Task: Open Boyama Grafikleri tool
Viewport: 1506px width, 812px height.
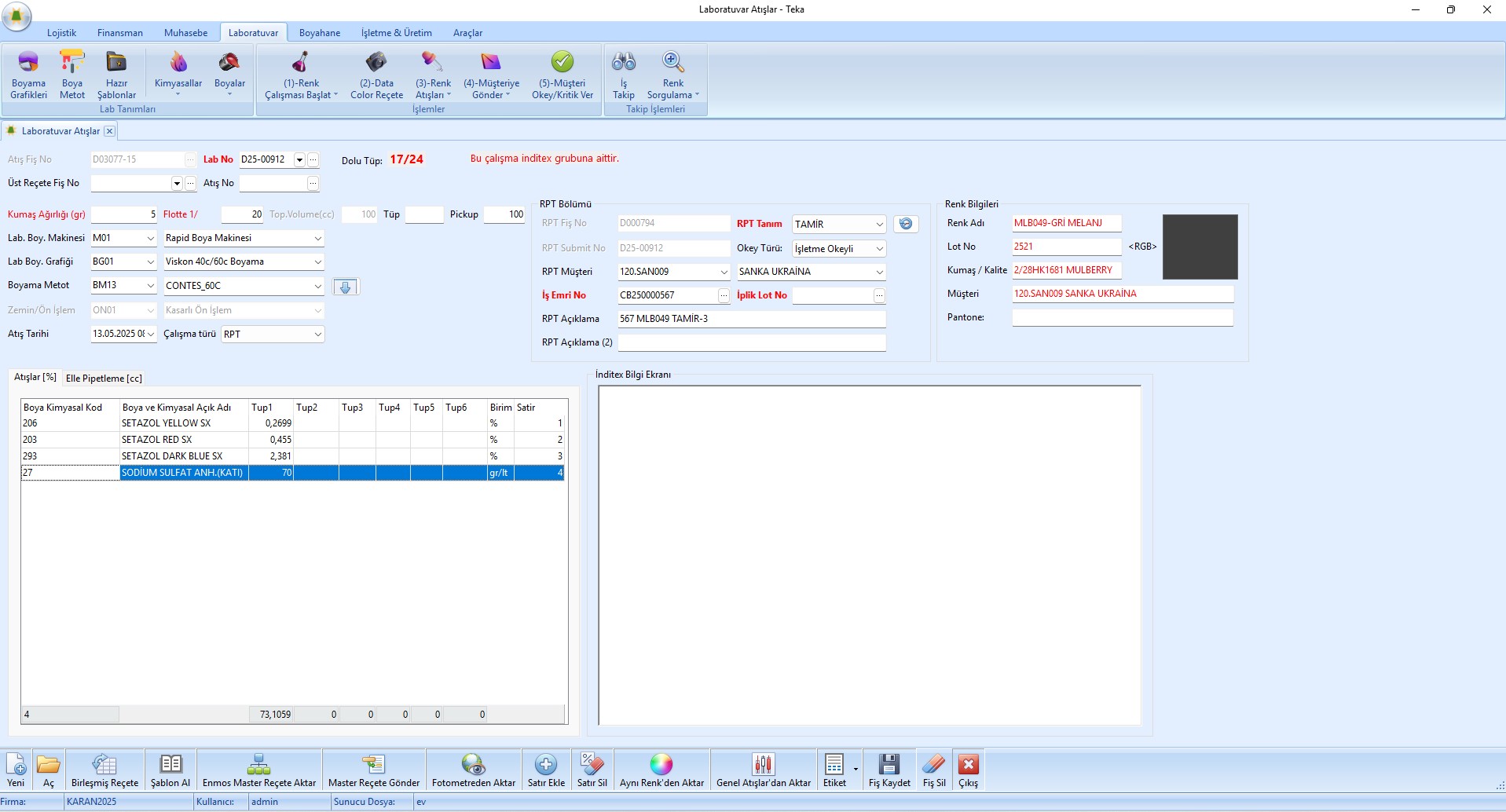Action: [x=28, y=75]
